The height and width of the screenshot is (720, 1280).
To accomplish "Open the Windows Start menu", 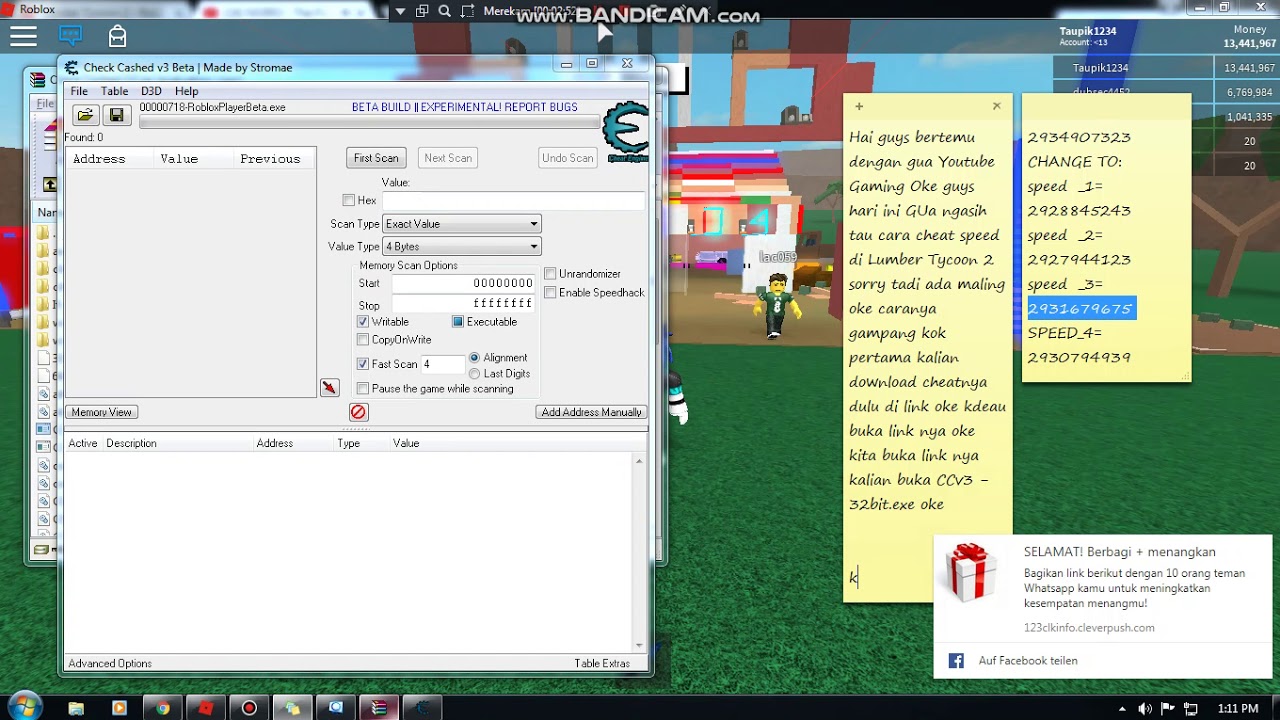I will click(x=24, y=708).
